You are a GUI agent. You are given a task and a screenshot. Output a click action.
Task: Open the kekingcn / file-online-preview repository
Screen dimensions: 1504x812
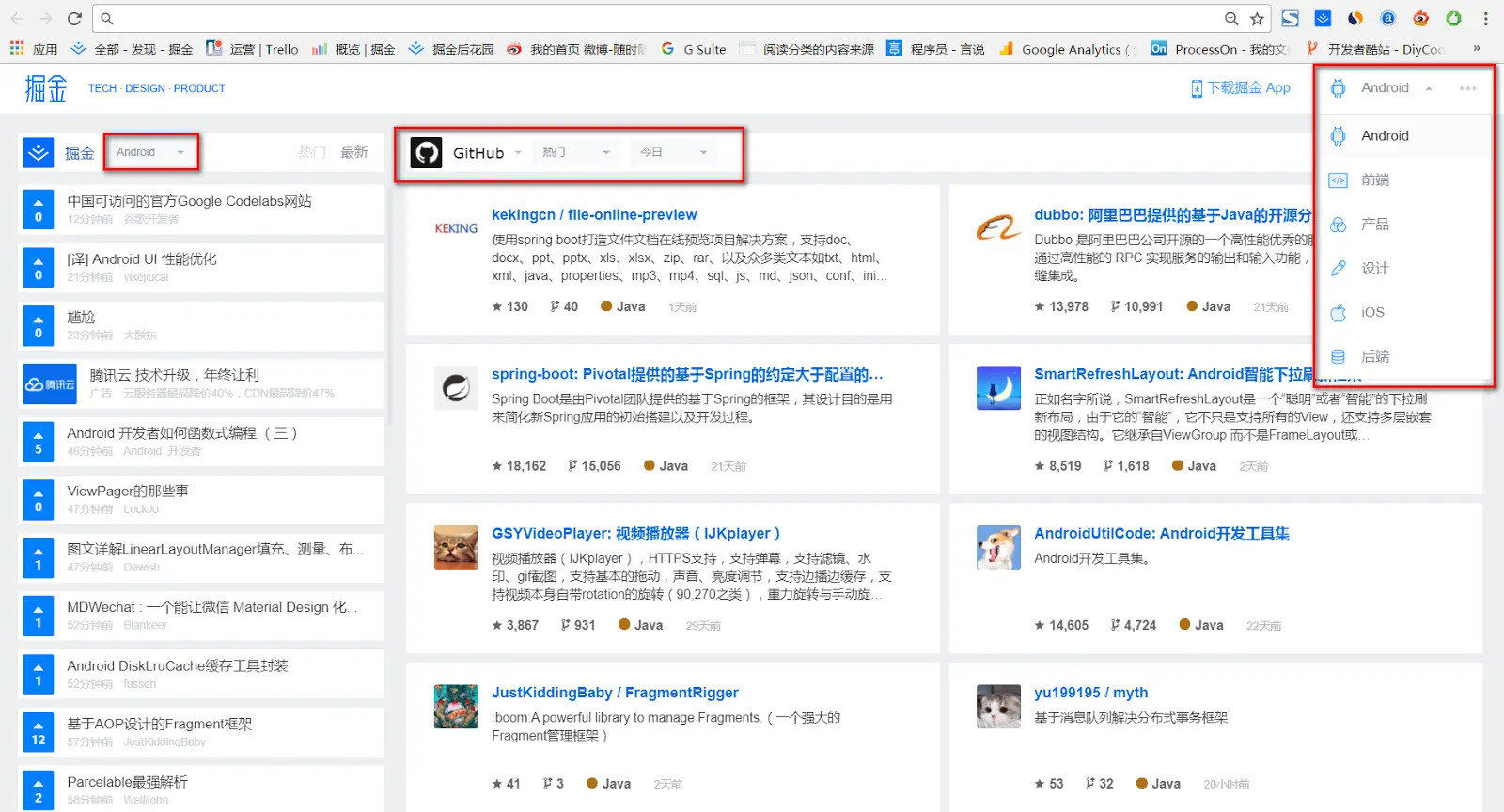(x=594, y=215)
